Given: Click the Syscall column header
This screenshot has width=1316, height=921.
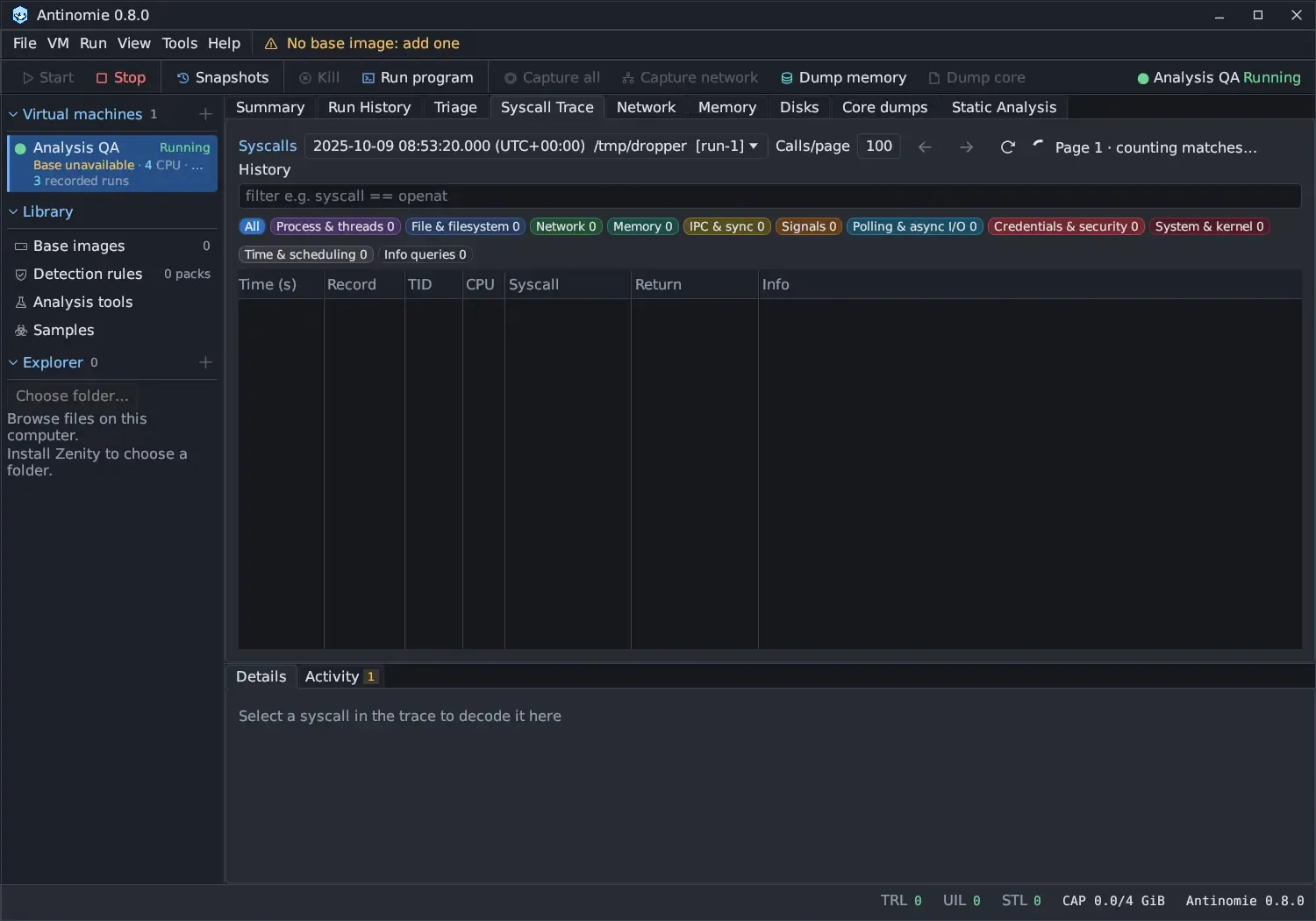Looking at the screenshot, I should tap(568, 284).
